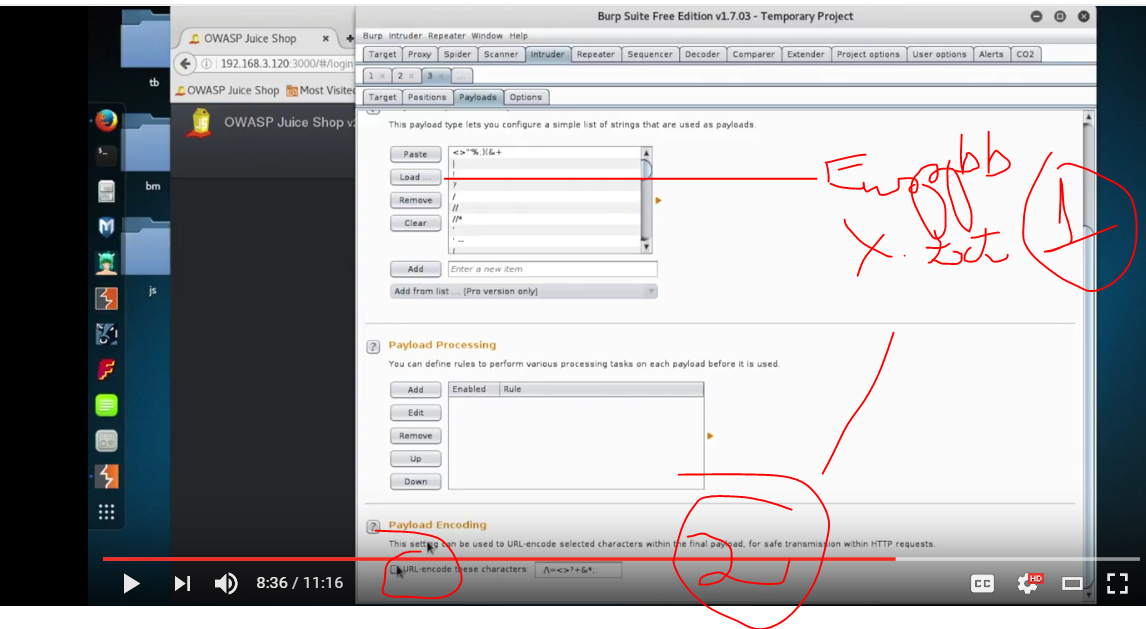Open a new Firefox tab
This screenshot has width=1146, height=629.
pos(349,38)
